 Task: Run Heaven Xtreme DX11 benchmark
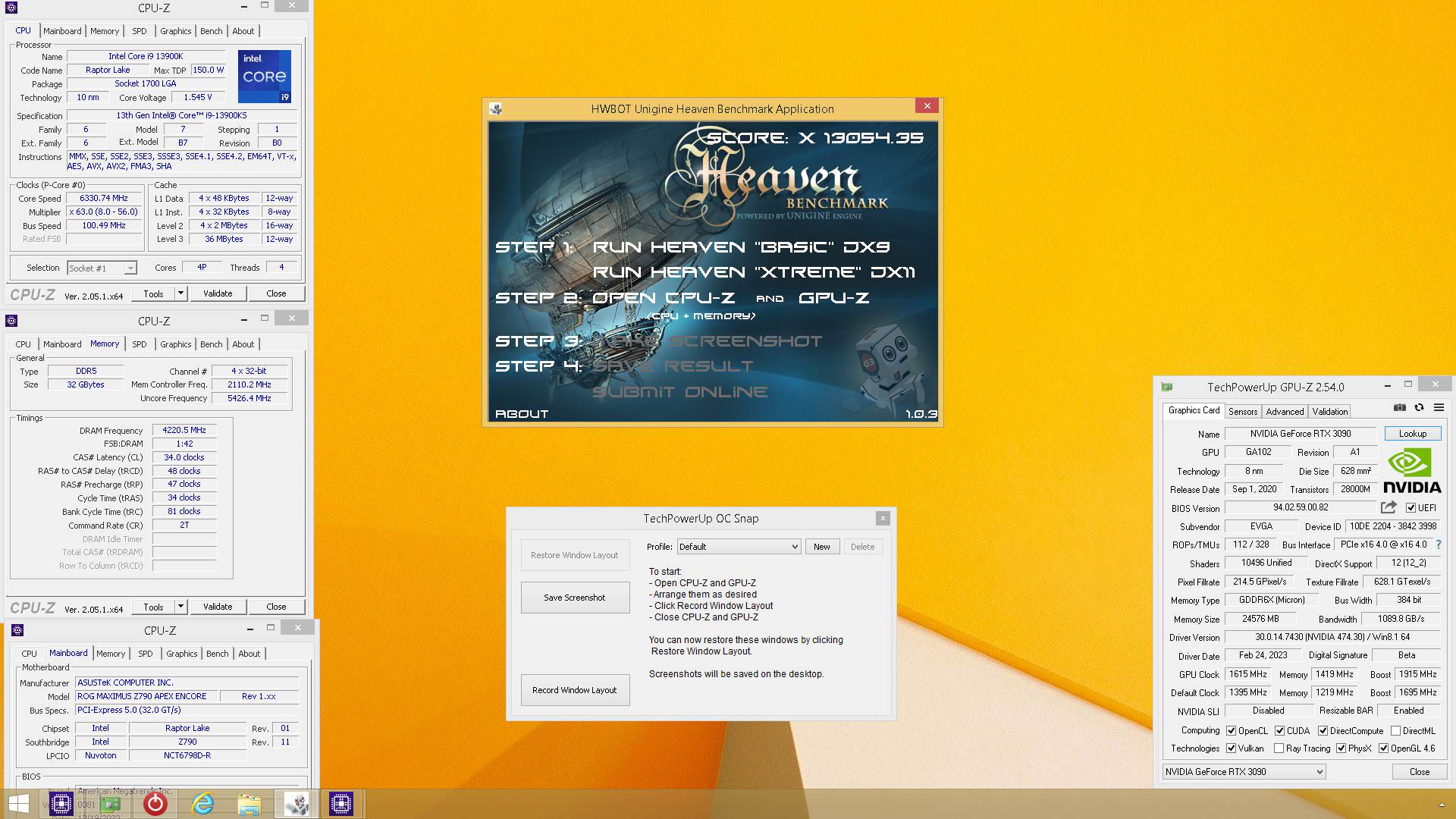coord(754,272)
